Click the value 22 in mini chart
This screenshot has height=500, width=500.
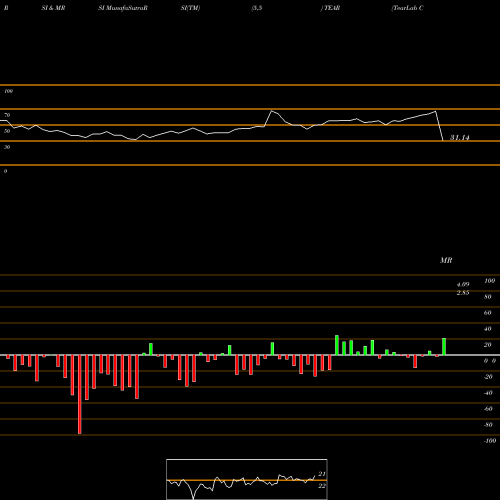click(x=322, y=486)
